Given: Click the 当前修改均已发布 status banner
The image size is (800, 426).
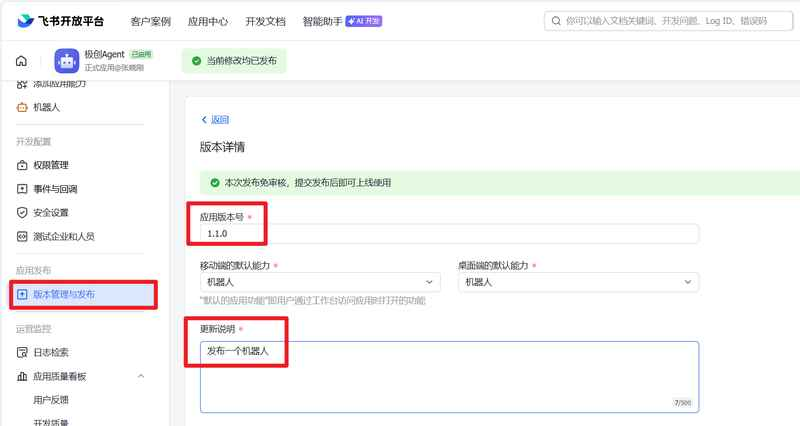Looking at the screenshot, I should coord(234,61).
